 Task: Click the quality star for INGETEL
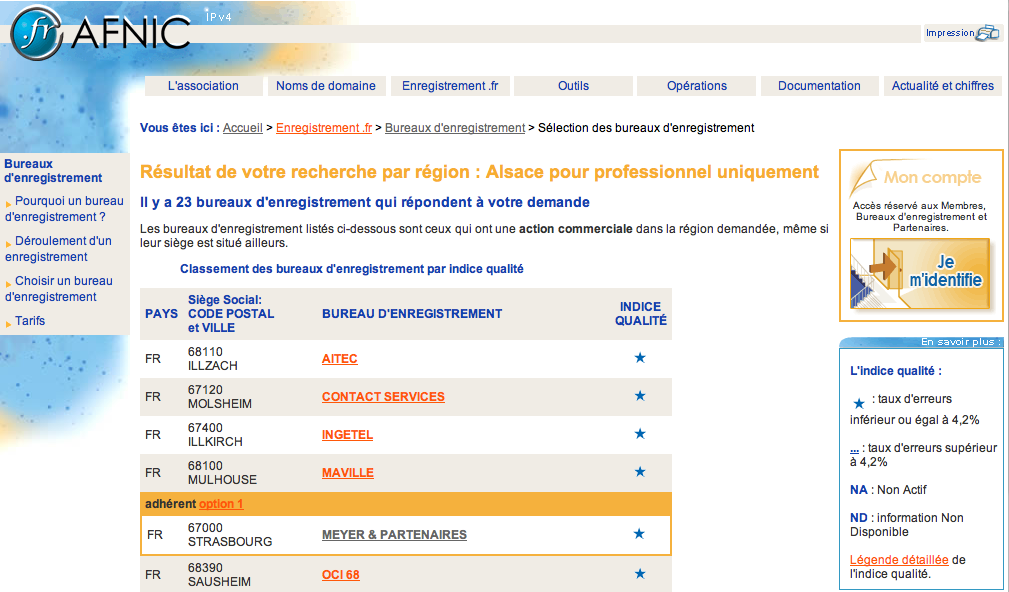point(640,434)
